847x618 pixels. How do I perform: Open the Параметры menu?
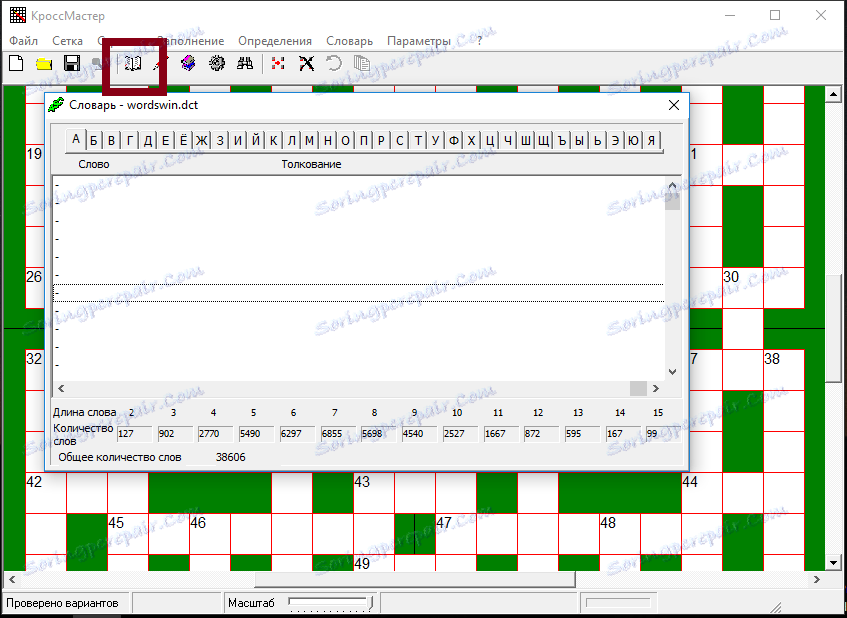point(419,41)
